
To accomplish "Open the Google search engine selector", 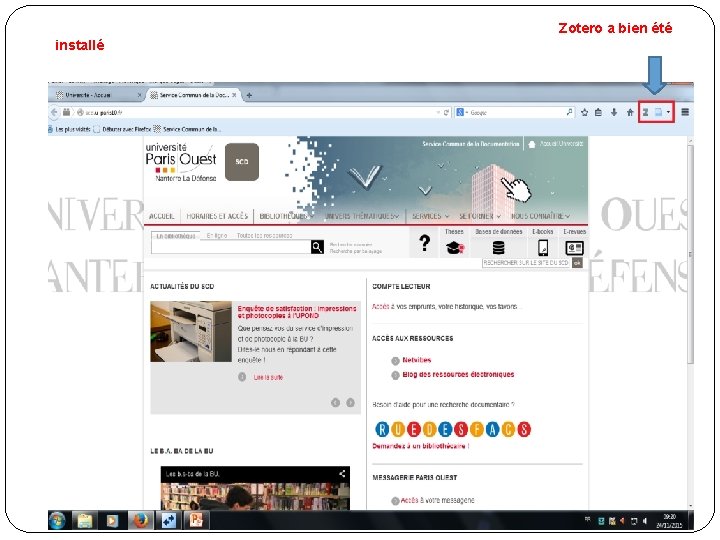I will (461, 112).
